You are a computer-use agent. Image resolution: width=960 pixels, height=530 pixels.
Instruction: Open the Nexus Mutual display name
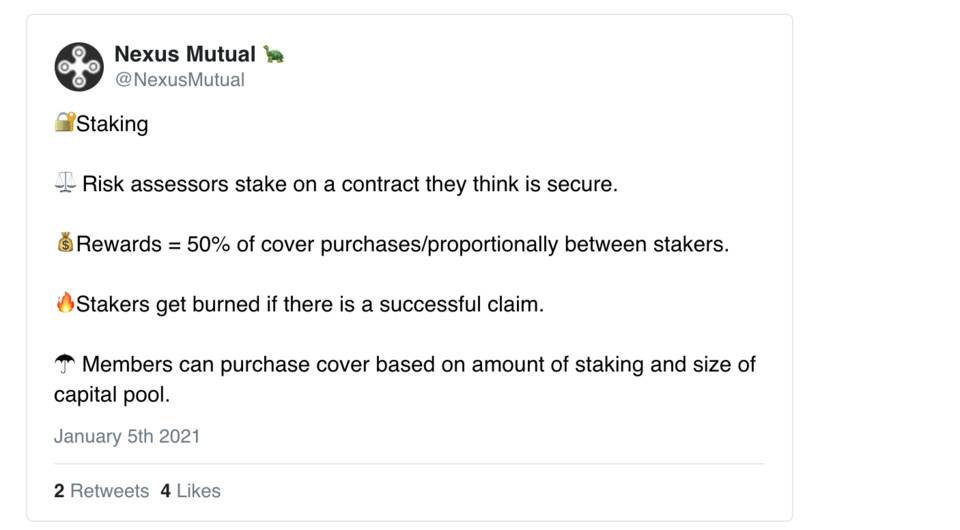185,54
